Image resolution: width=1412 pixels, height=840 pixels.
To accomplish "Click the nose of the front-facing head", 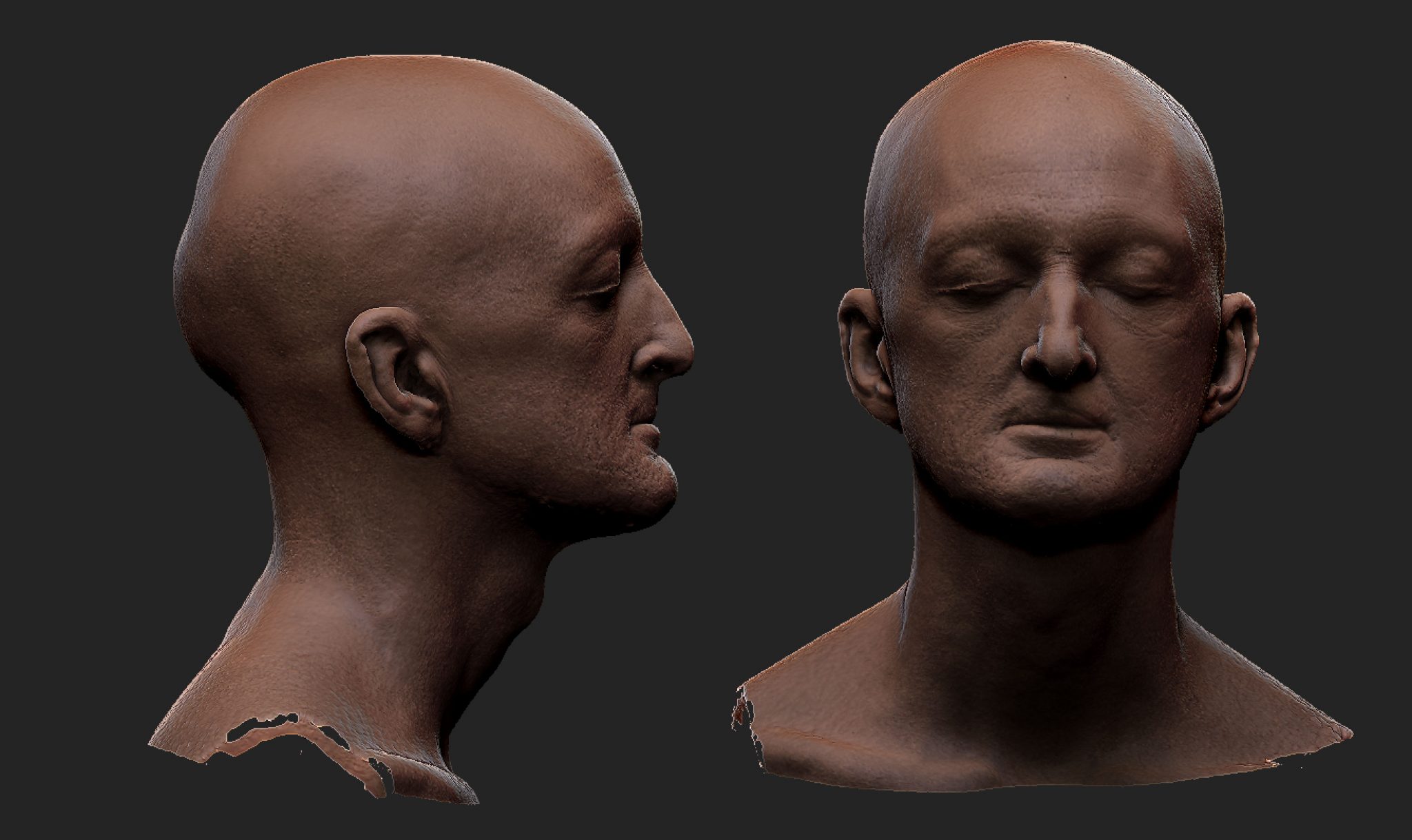I will (1060, 355).
